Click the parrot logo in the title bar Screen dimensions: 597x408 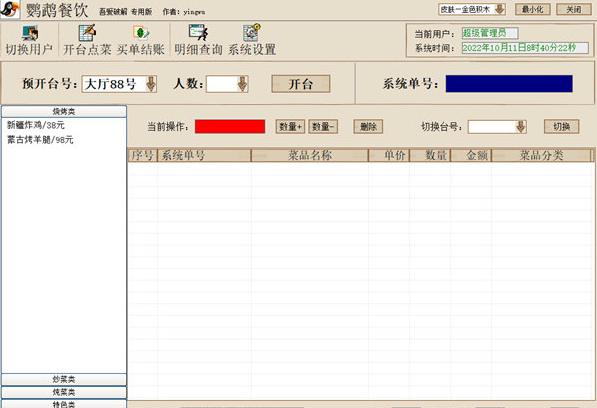10,10
